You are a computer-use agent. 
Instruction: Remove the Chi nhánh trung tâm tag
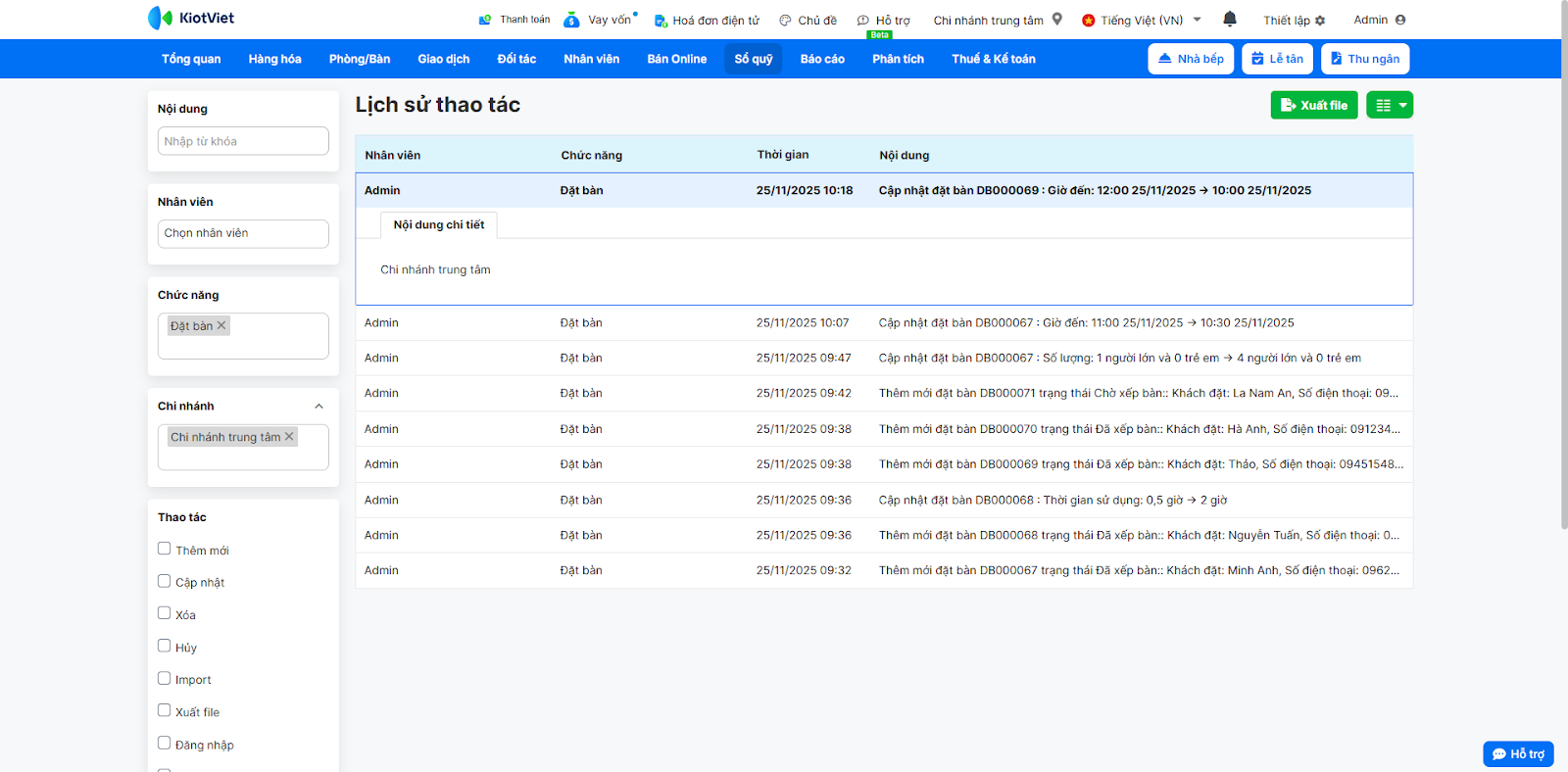(289, 437)
